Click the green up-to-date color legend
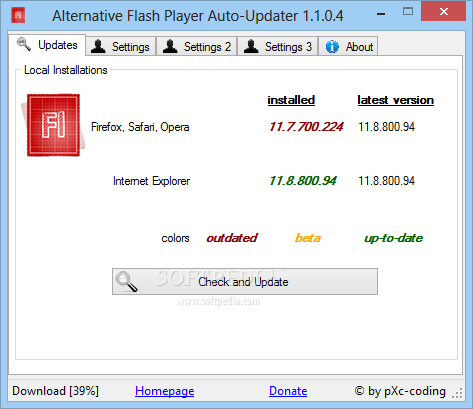Screen dimensions: 473x409 pos(393,238)
